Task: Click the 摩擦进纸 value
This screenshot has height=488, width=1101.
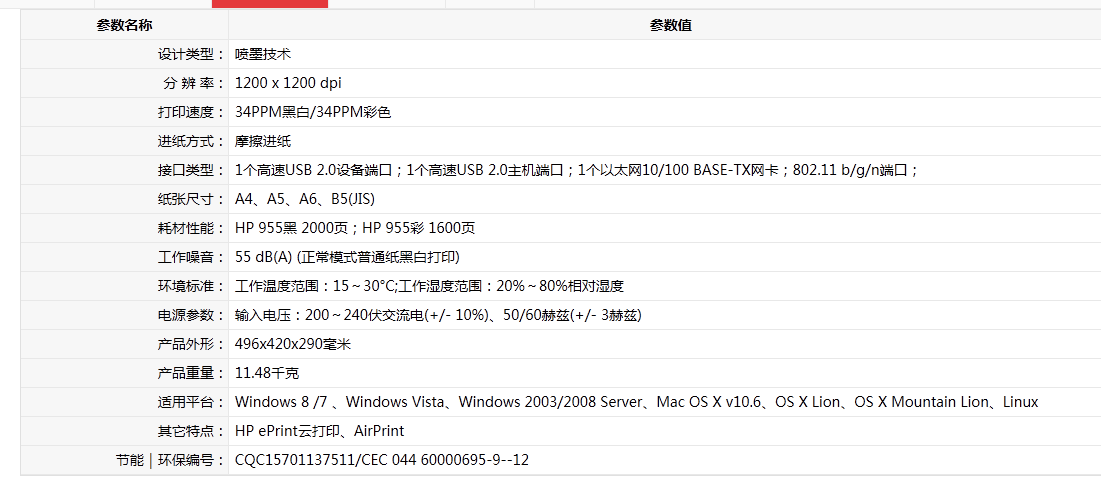Action: point(263,141)
